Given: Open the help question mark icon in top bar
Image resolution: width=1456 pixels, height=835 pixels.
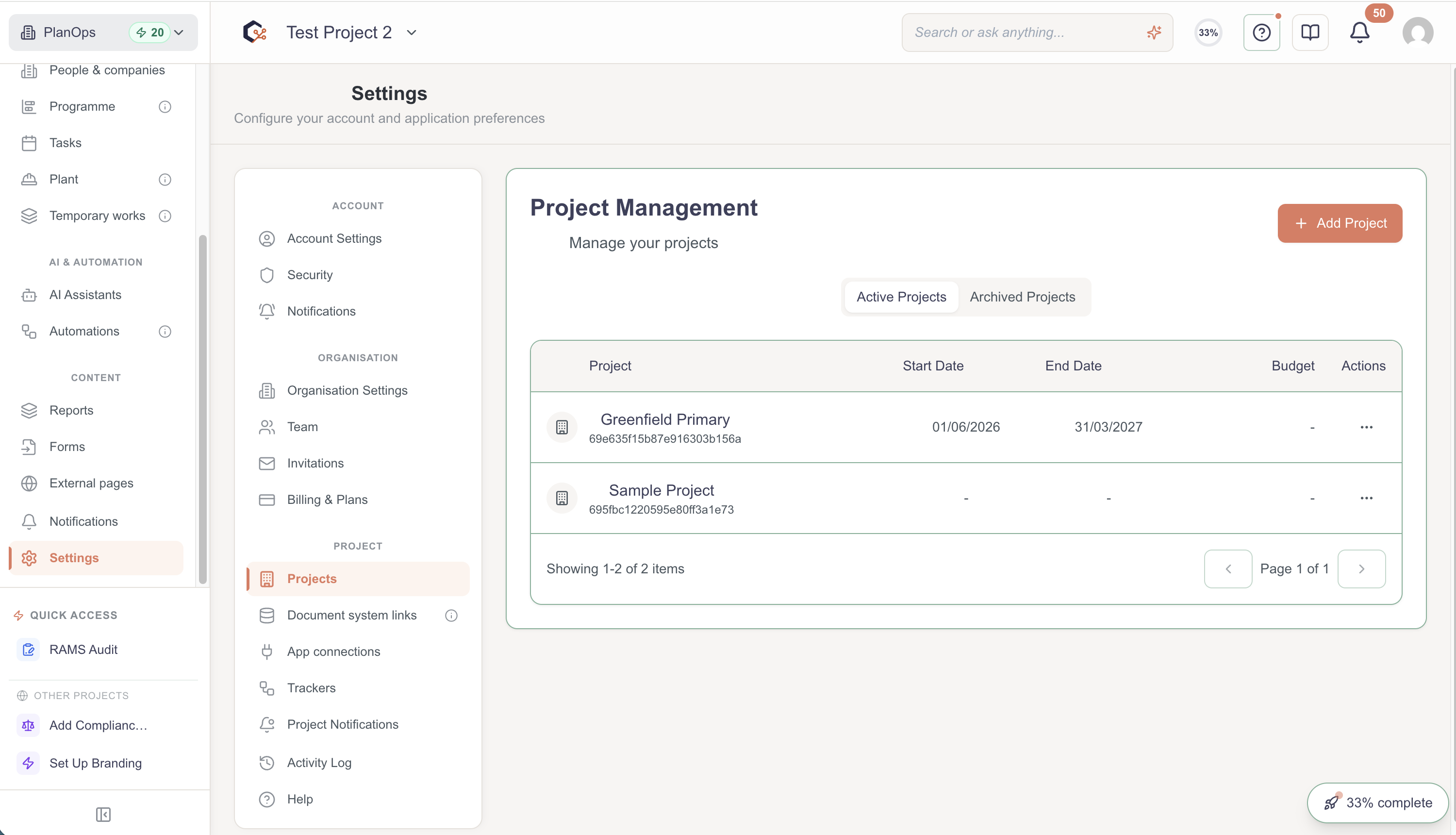Looking at the screenshot, I should [x=1261, y=33].
